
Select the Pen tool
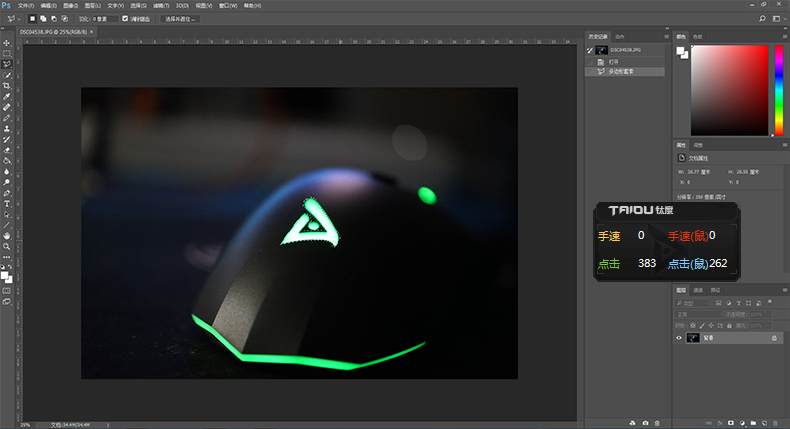(x=7, y=193)
